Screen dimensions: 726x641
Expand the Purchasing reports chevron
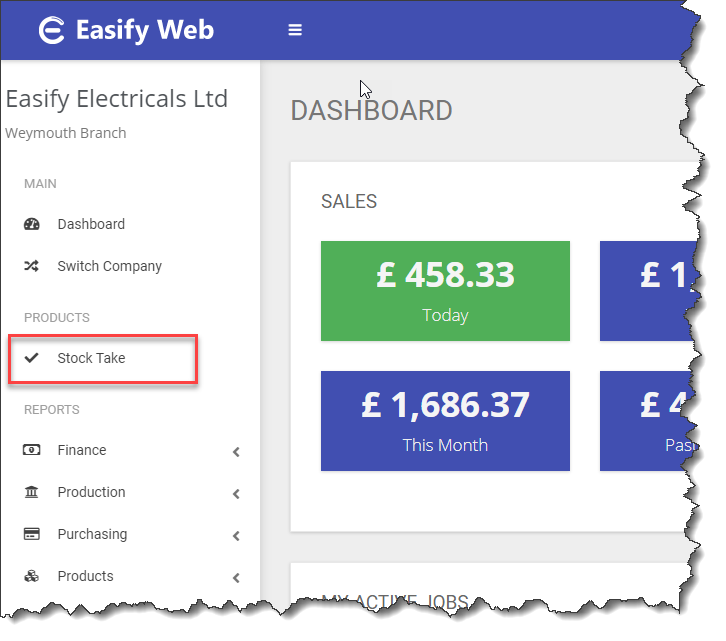[x=237, y=536]
